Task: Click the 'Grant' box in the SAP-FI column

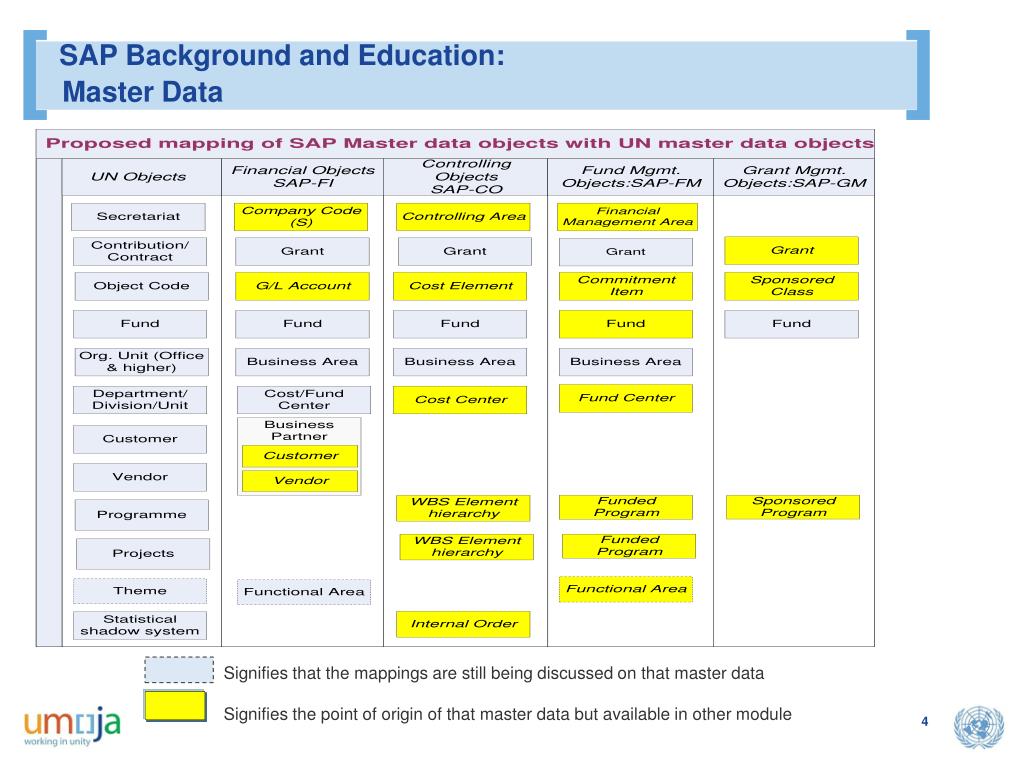Action: 302,251
